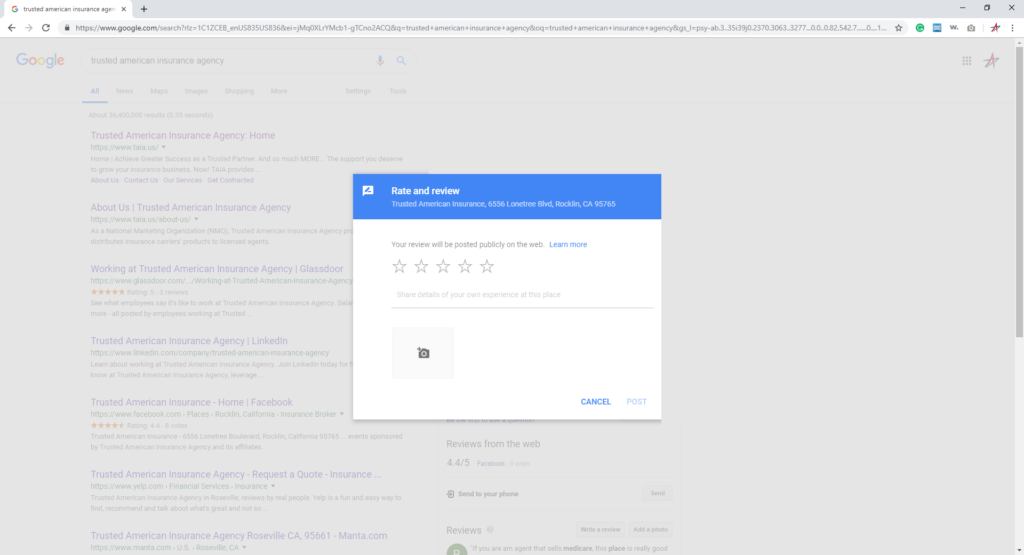This screenshot has width=1024, height=555.
Task: Click the browser forward arrow
Action: [x=28, y=27]
